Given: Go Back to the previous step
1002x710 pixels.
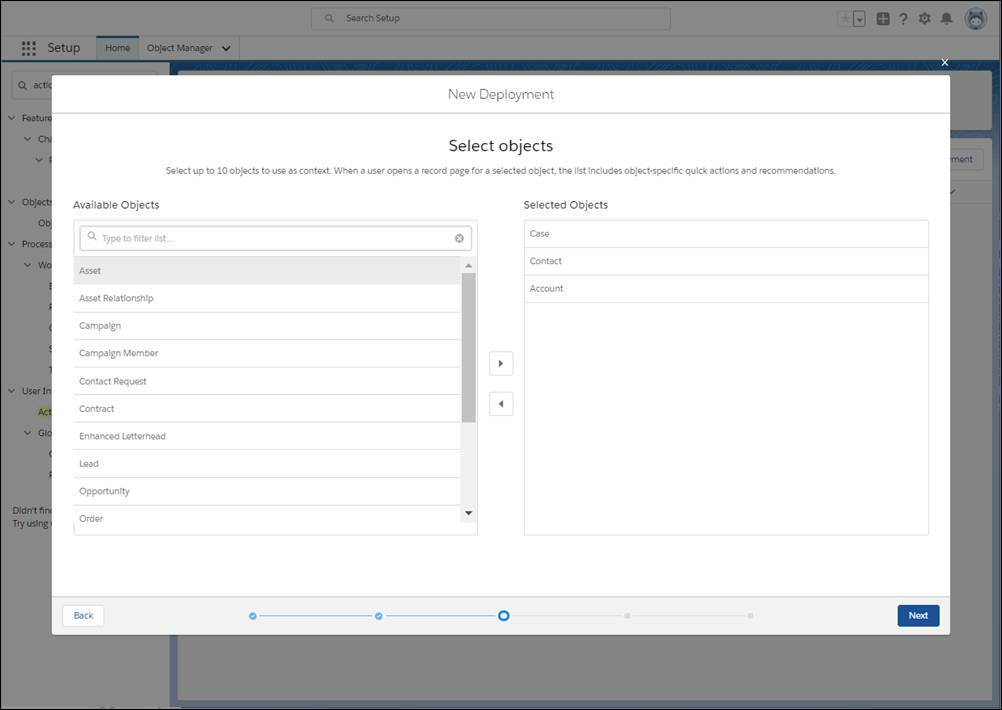Looking at the screenshot, I should point(83,615).
